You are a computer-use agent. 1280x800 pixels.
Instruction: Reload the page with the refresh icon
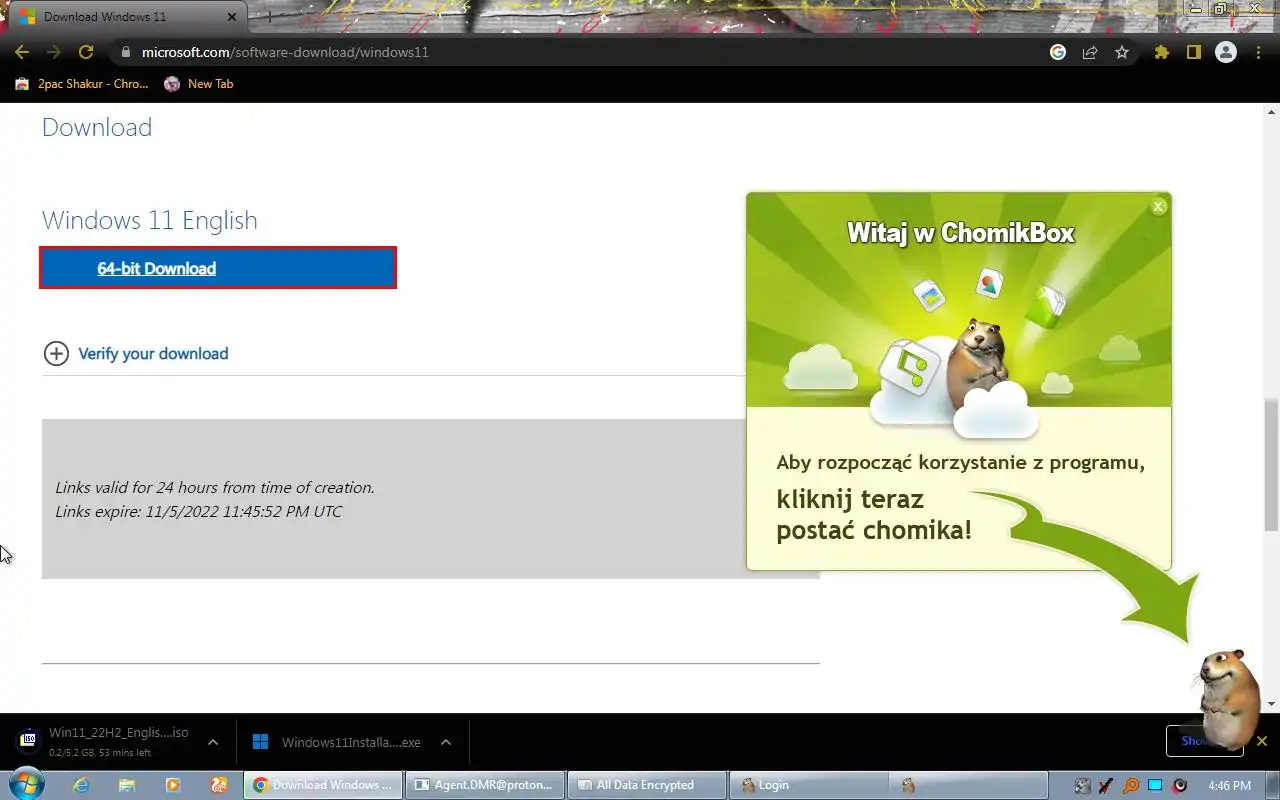(86, 52)
